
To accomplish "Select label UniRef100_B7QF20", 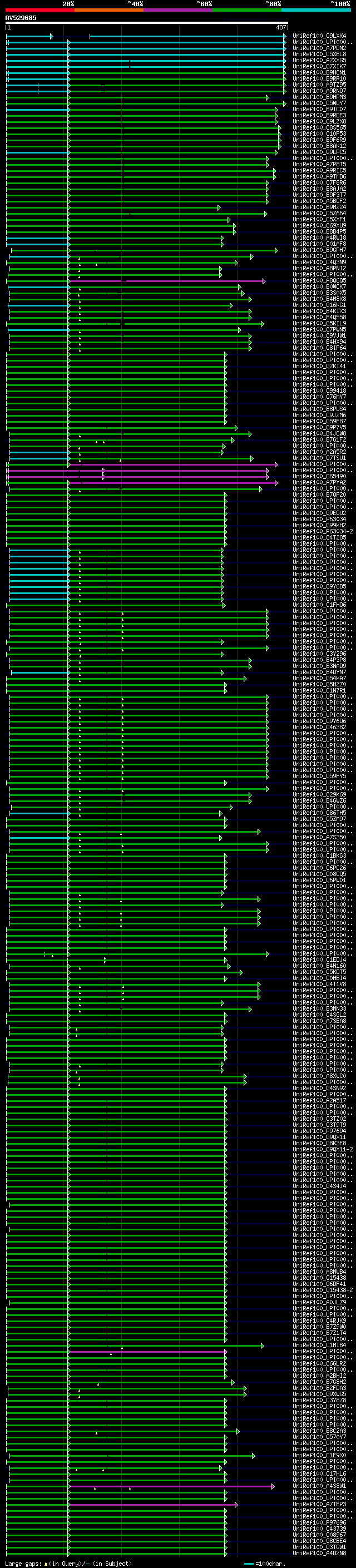I will (x=319, y=495).
